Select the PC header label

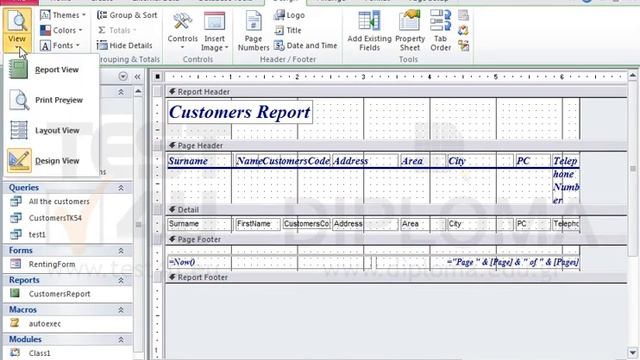pyautogui.click(x=533, y=161)
